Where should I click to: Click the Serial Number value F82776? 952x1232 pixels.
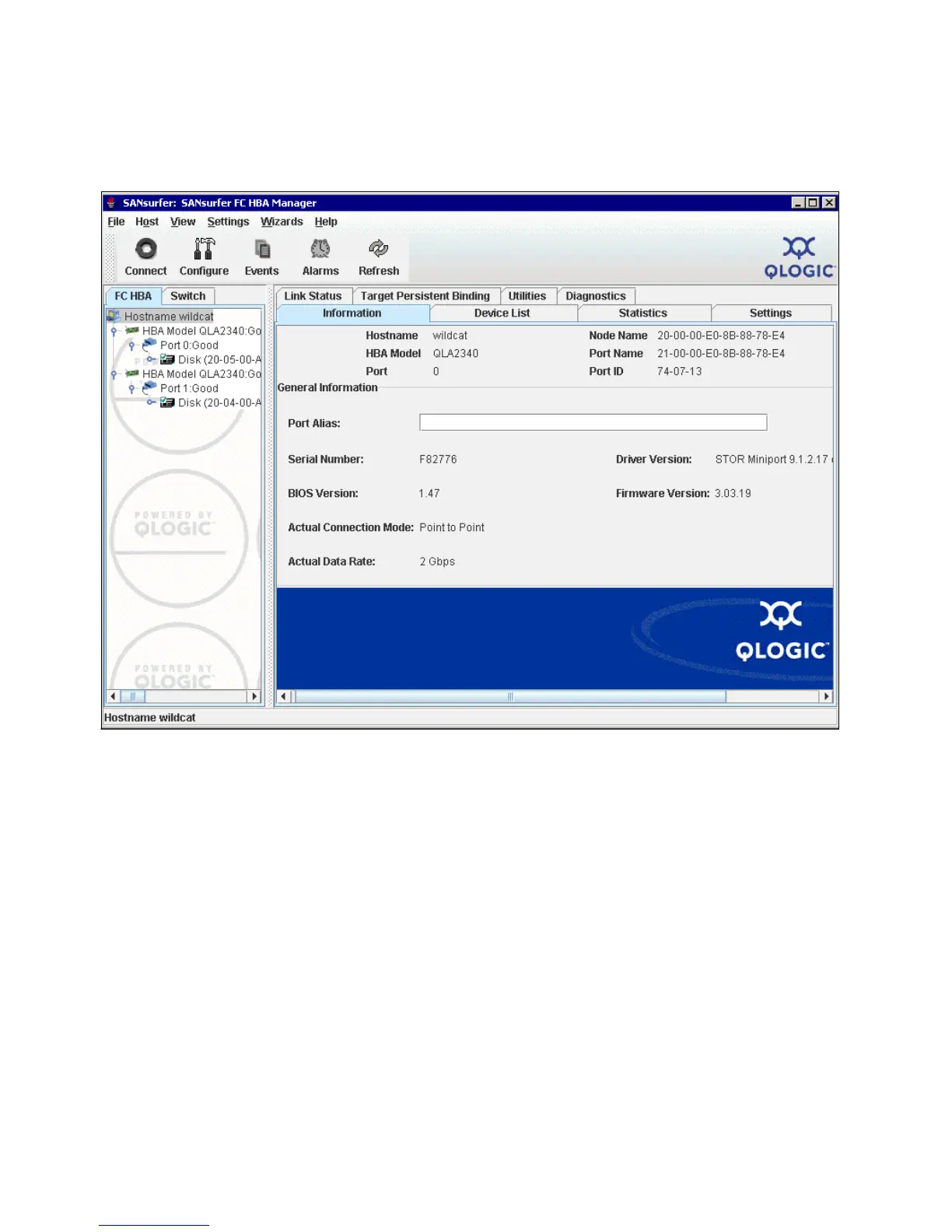[438, 460]
